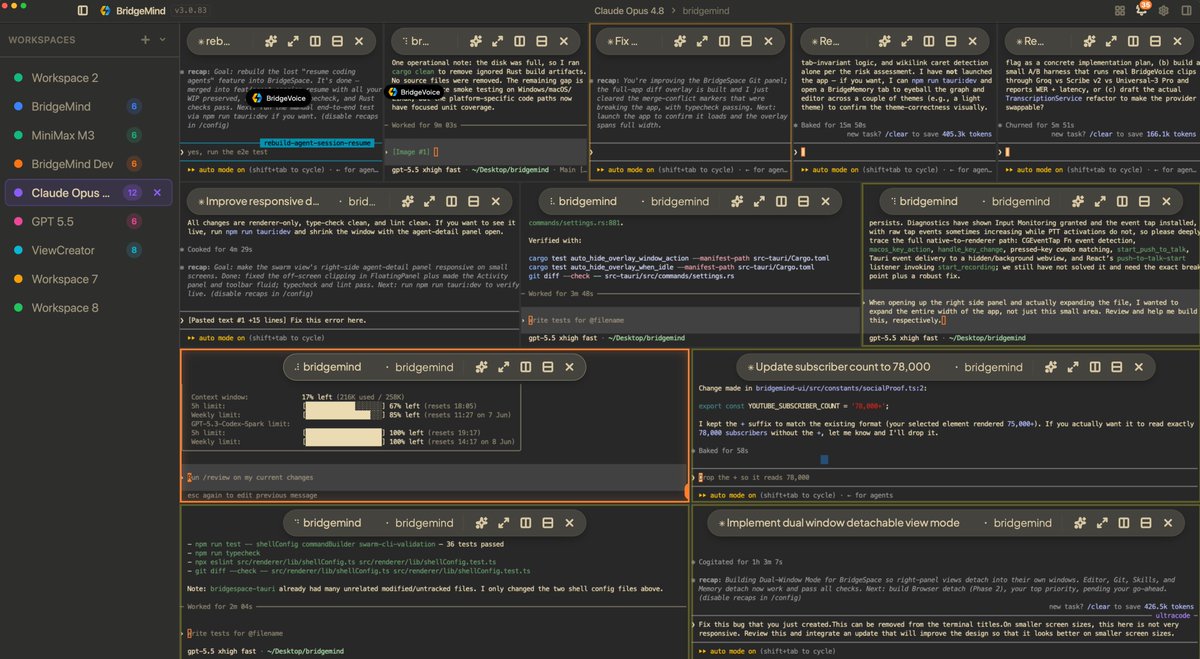
Task: Click the agents sparkle icon in "br…" pane
Action: (475, 42)
